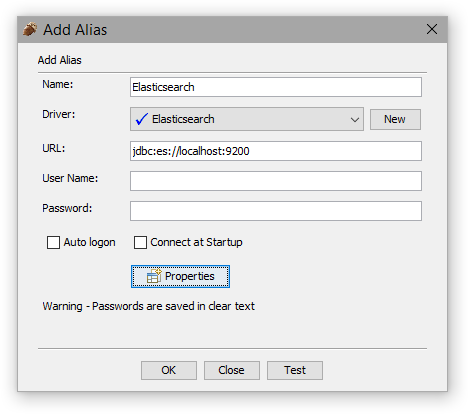Expand the Driver list using the chevron arrow
468x414 pixels.
coord(355,119)
